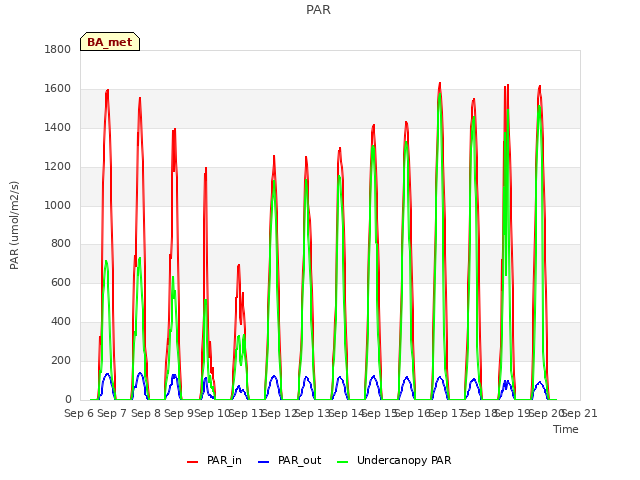Click the Sep 21 x-axis label
Screen dimensions: 640x480
coord(580,413)
